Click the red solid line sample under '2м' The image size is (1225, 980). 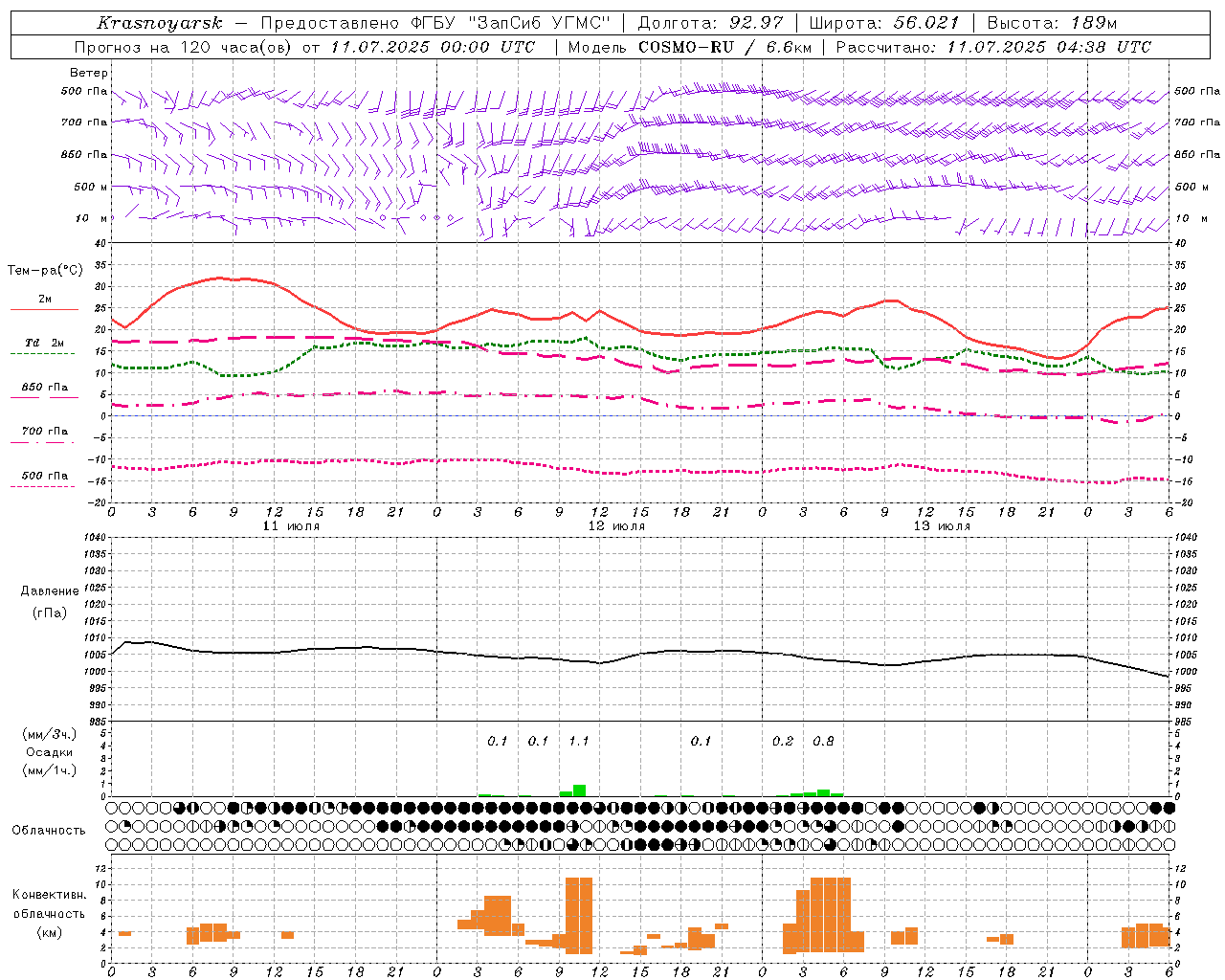click(44, 310)
